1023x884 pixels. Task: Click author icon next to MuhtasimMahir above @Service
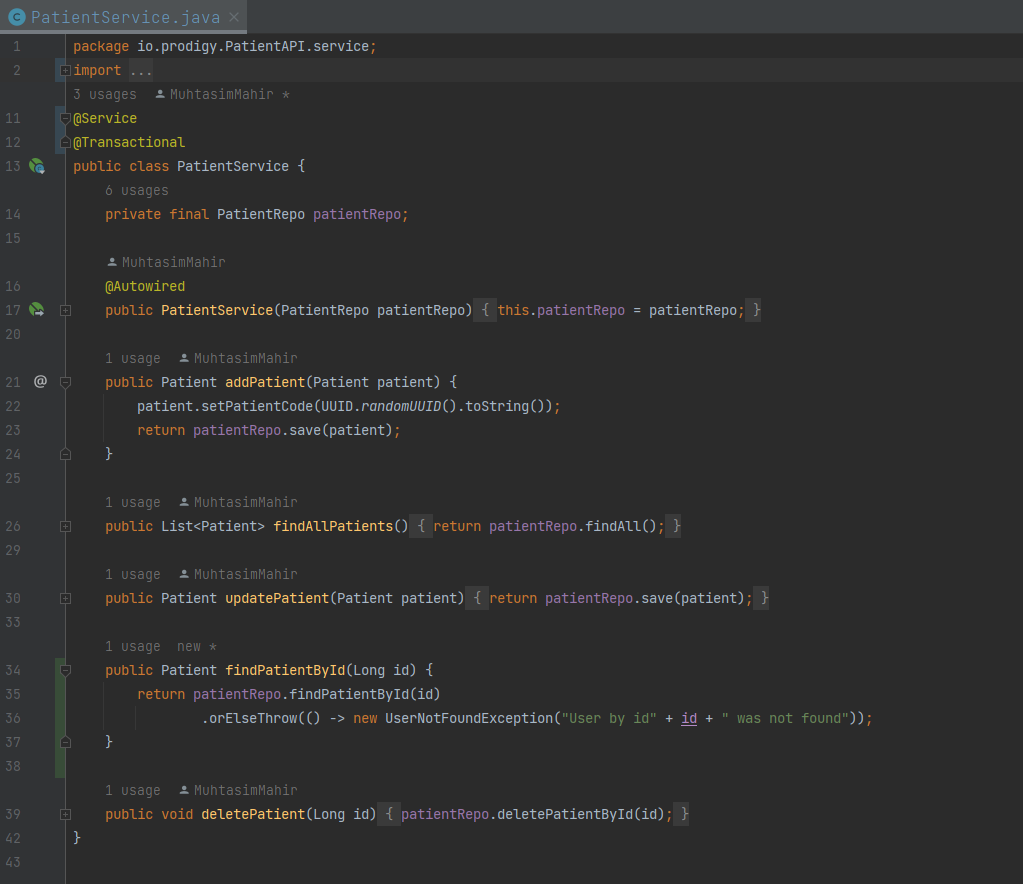(160, 95)
